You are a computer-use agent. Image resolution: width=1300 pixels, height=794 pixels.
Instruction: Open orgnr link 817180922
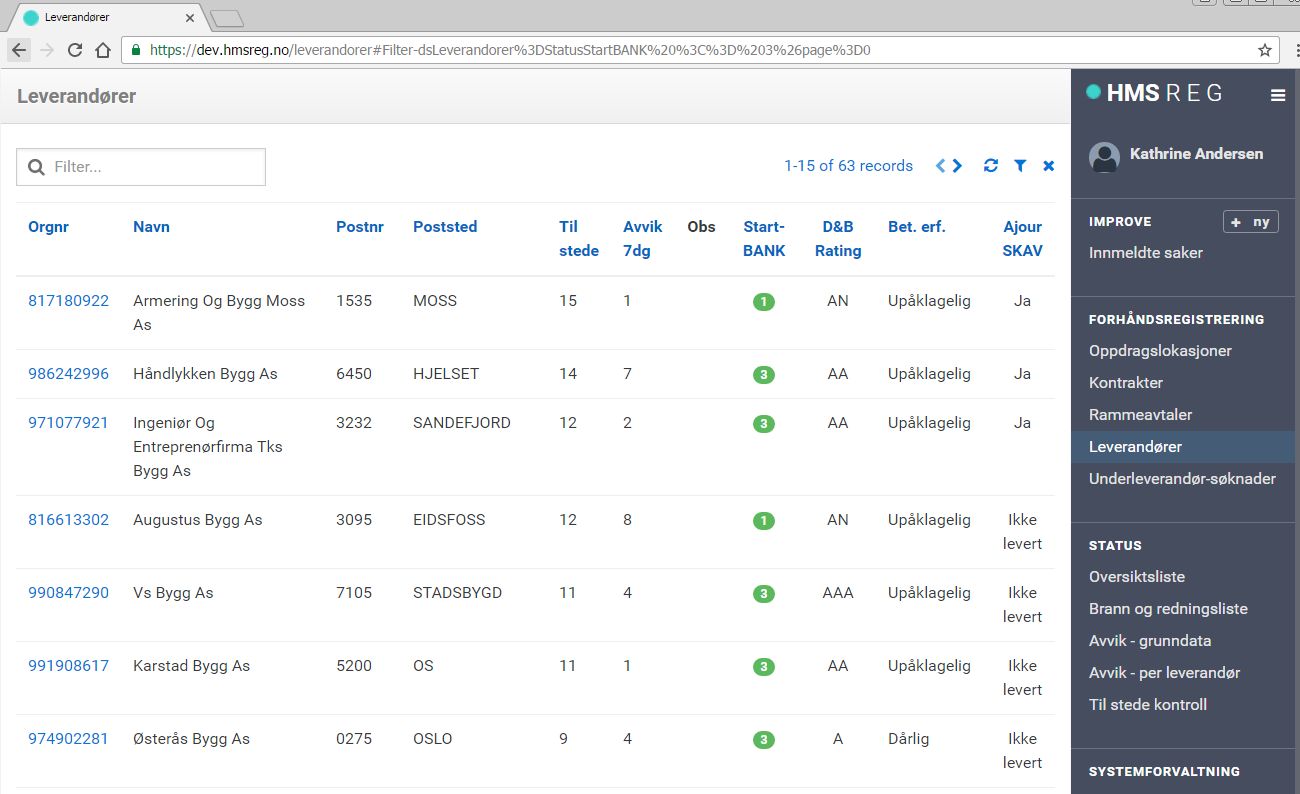[68, 301]
